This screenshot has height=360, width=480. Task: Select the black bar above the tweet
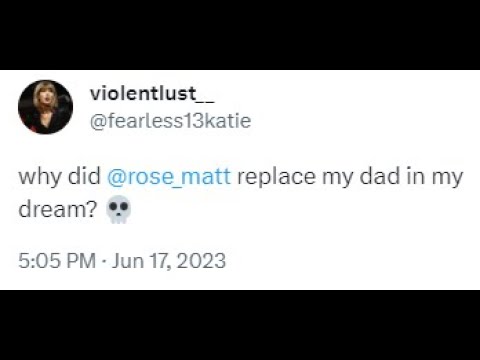(240, 35)
